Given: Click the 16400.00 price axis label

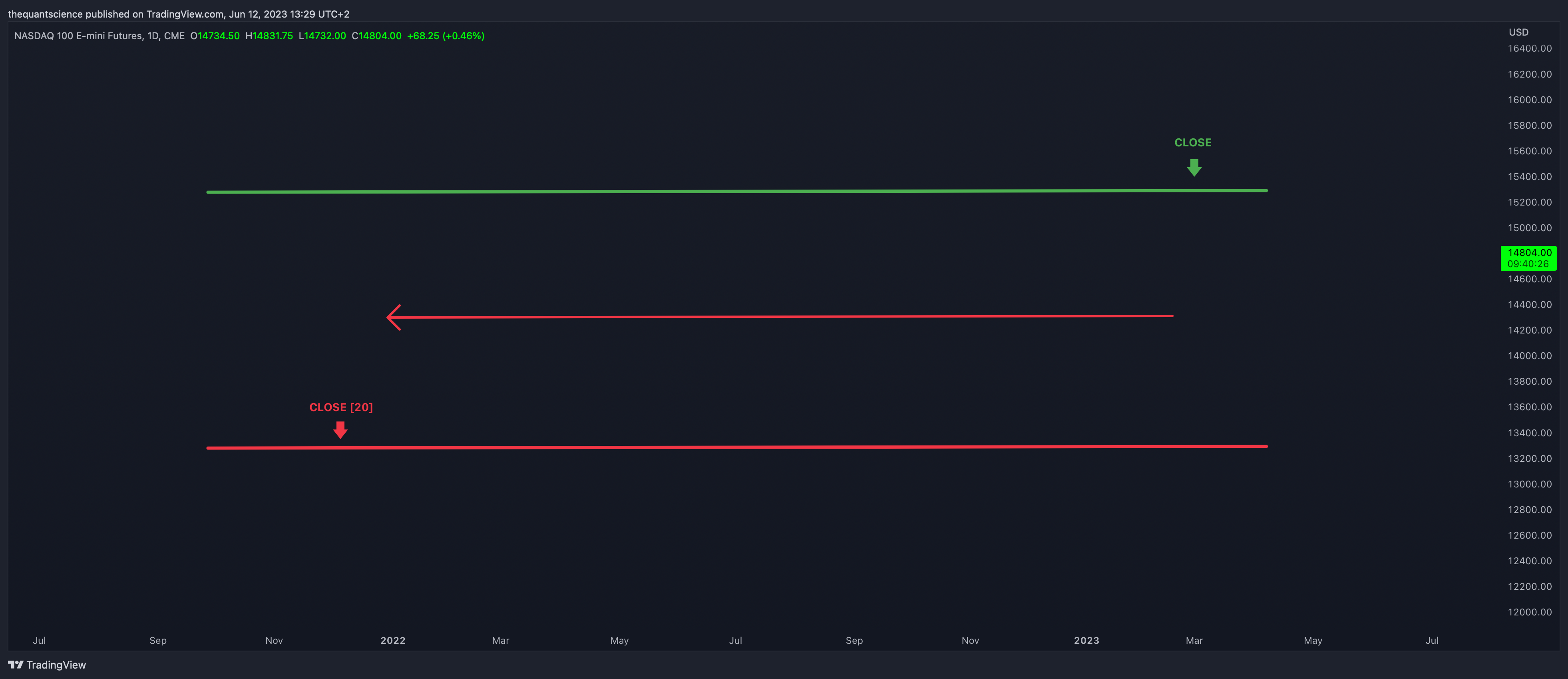Looking at the screenshot, I should tap(1529, 48).
